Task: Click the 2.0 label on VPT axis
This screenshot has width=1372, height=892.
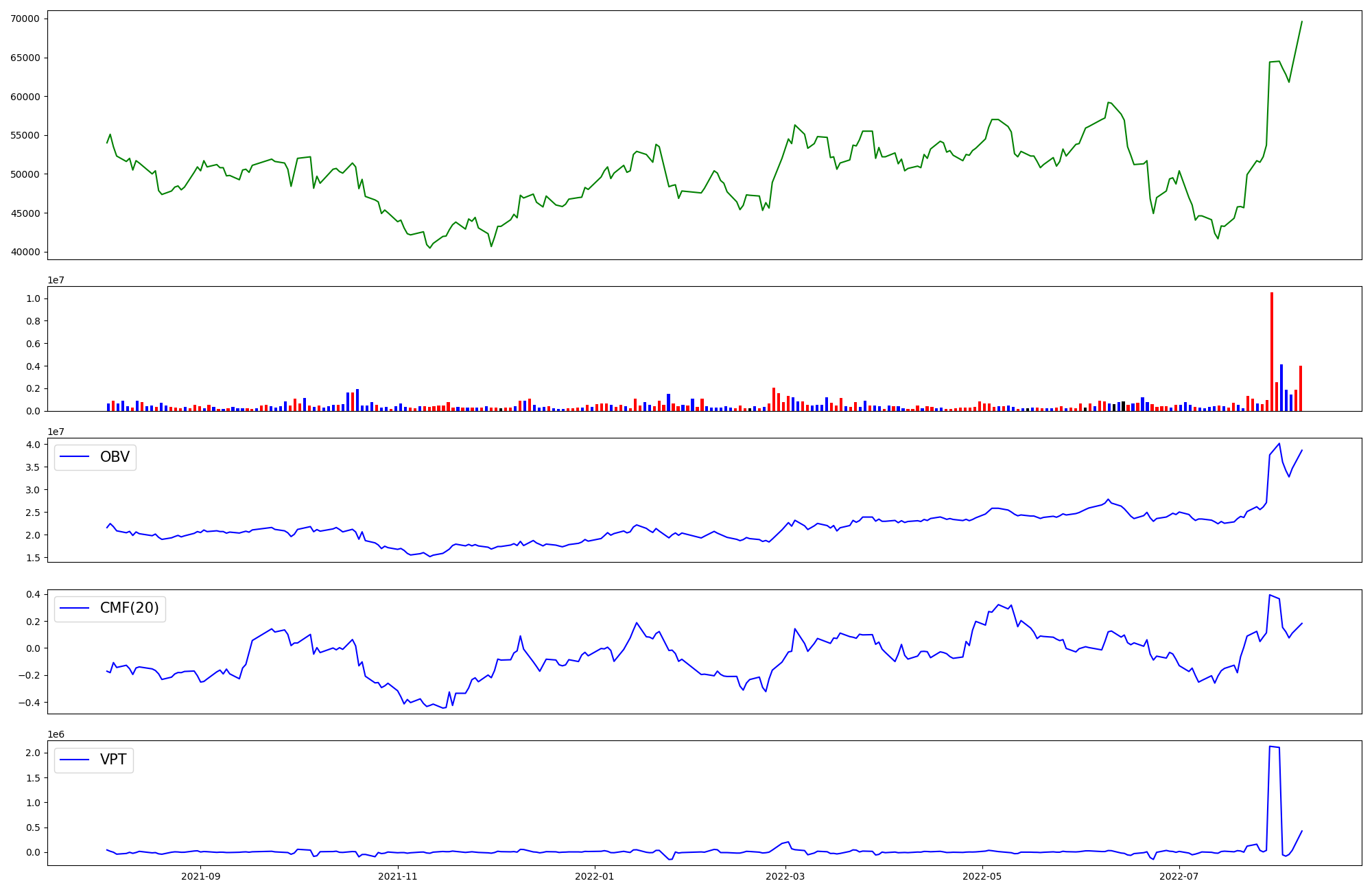Action: (x=34, y=753)
